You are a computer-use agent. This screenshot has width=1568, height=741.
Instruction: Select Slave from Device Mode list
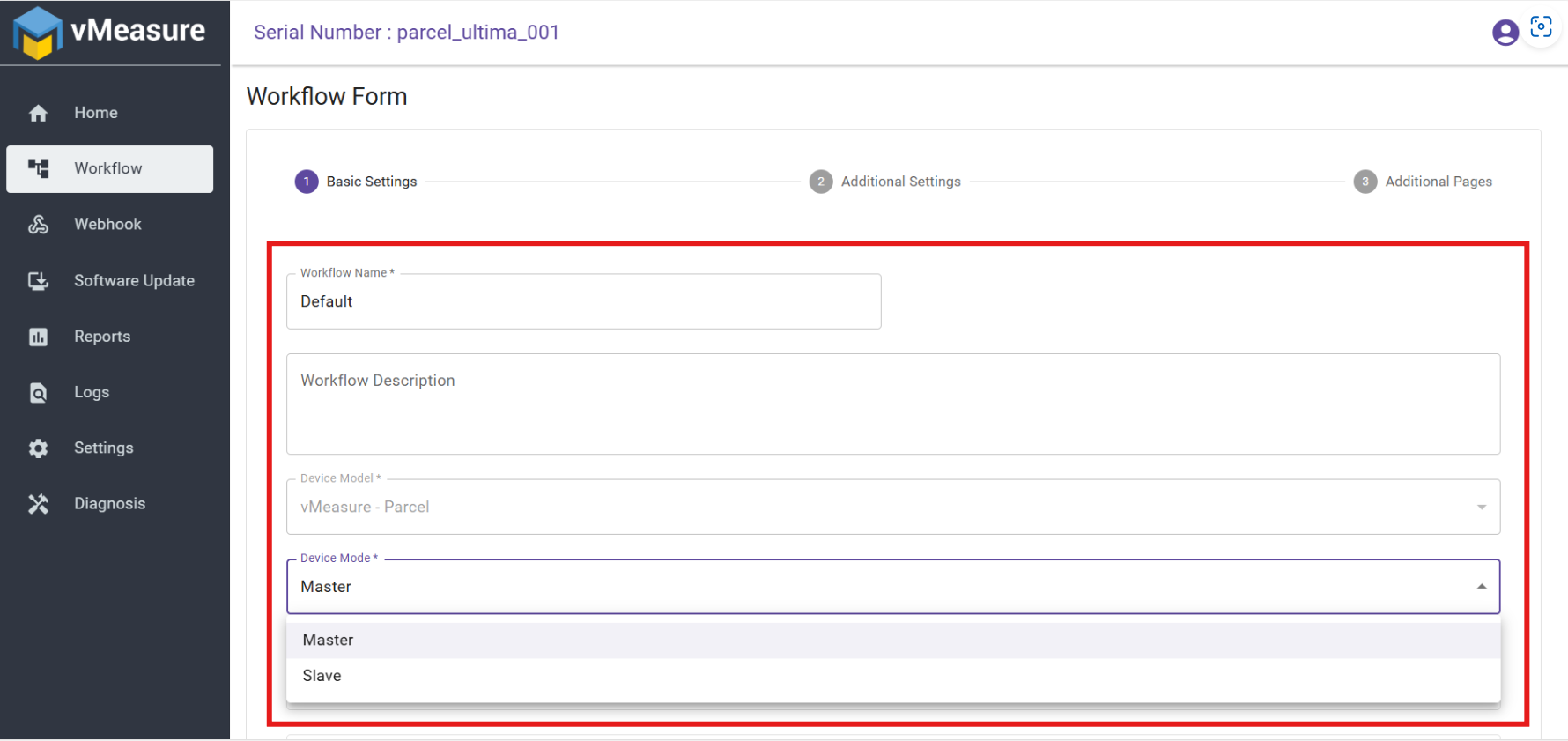[322, 676]
